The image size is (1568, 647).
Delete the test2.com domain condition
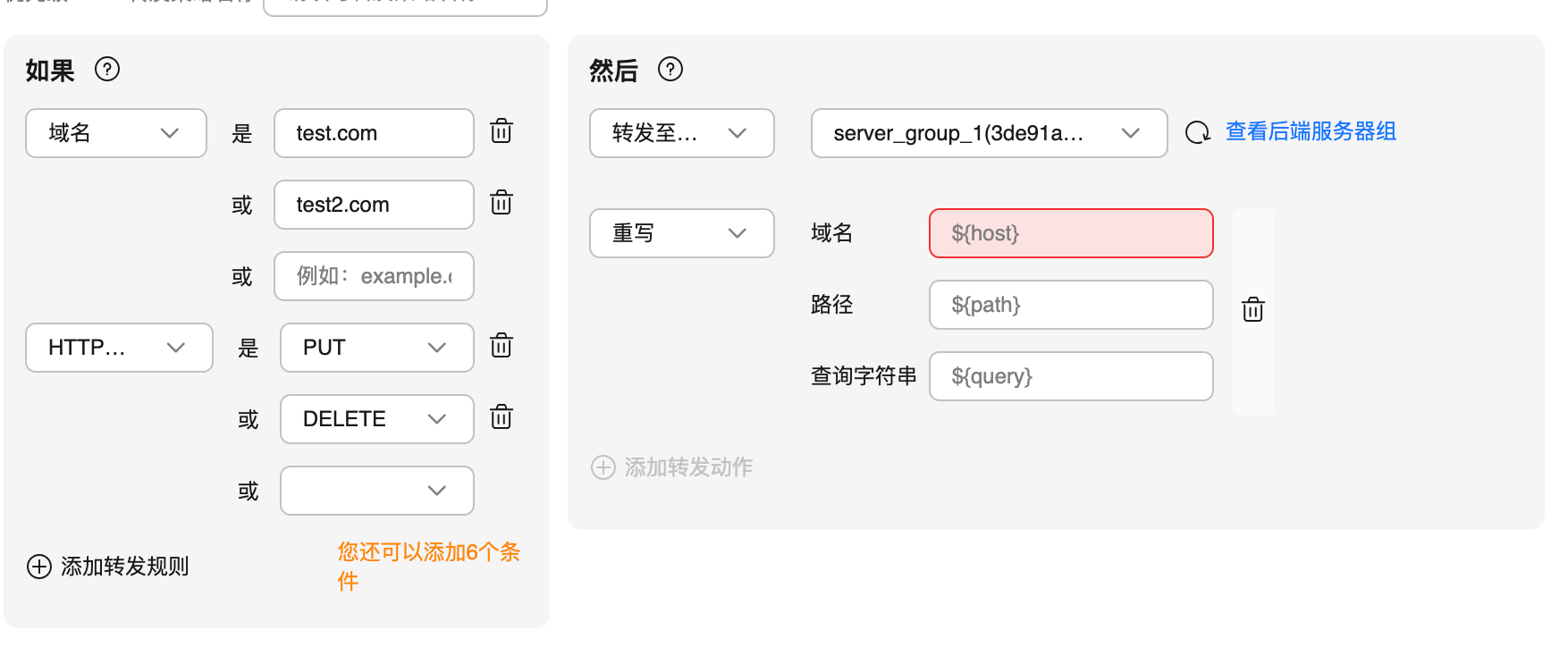pos(501,203)
